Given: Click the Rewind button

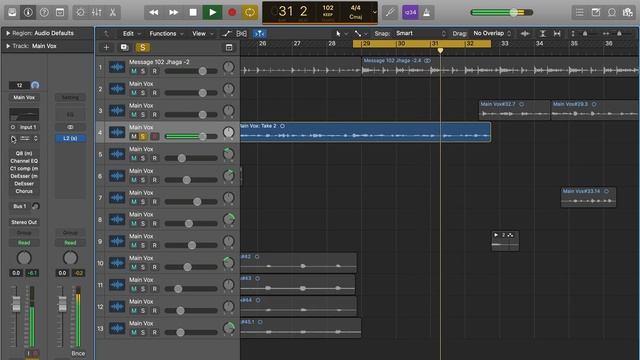Looking at the screenshot, I should point(154,12).
